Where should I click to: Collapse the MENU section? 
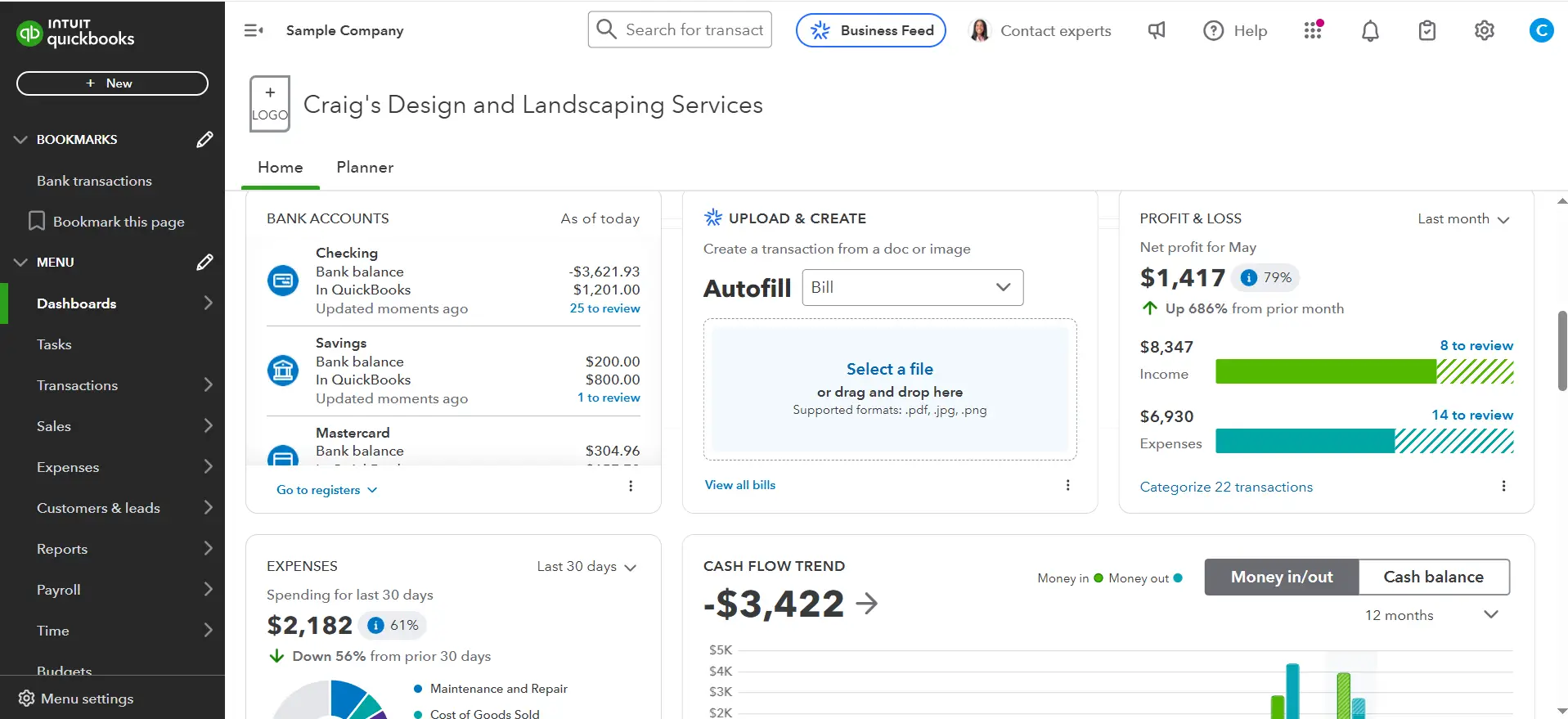[x=20, y=263]
